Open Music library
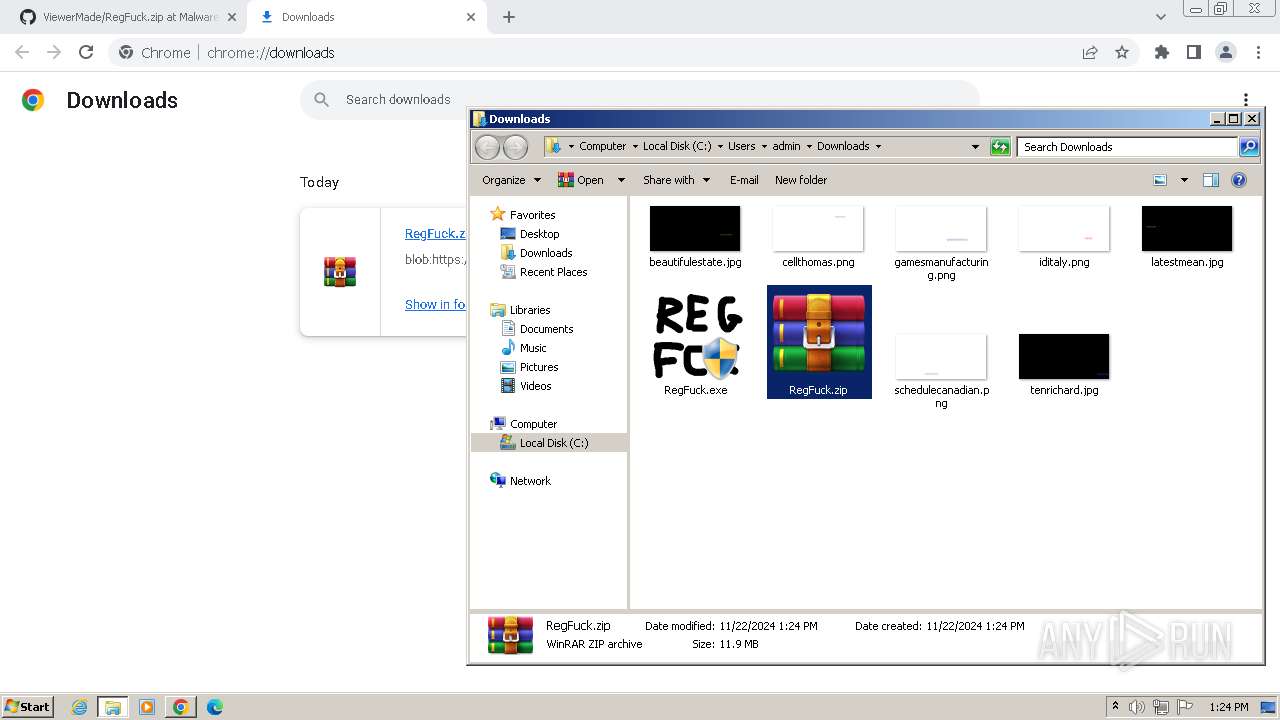Screen dimensions: 1280x720 coord(533,348)
